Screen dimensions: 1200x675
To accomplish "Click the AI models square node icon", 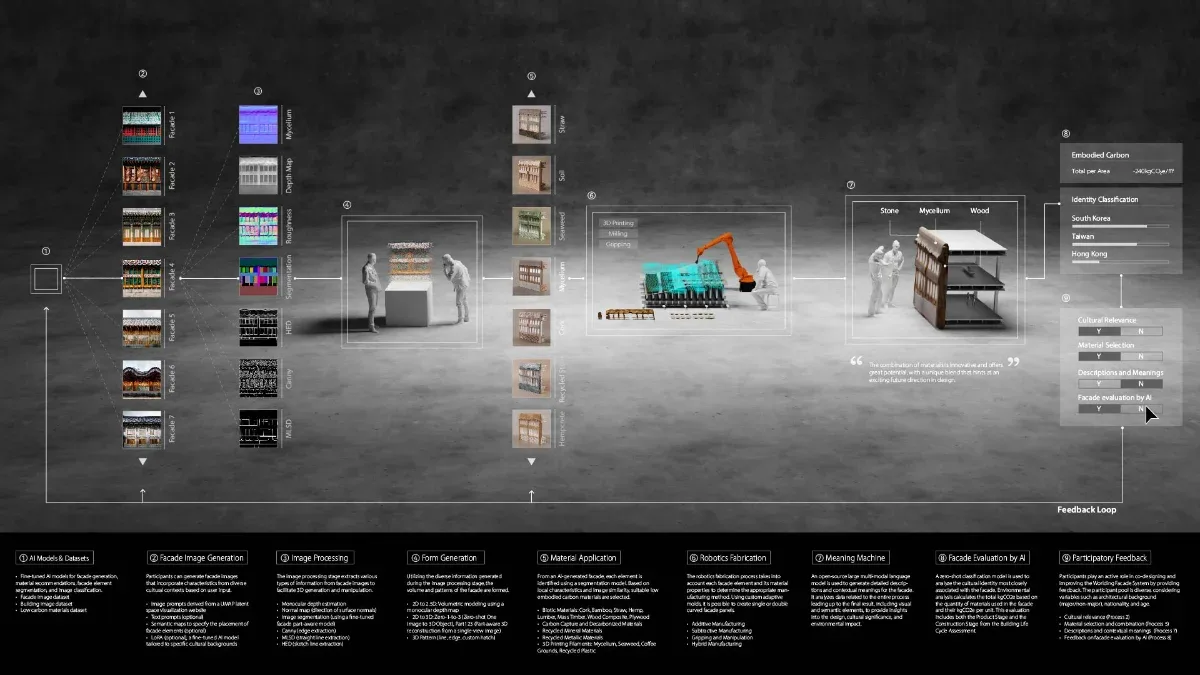I will pyautogui.click(x=47, y=277).
